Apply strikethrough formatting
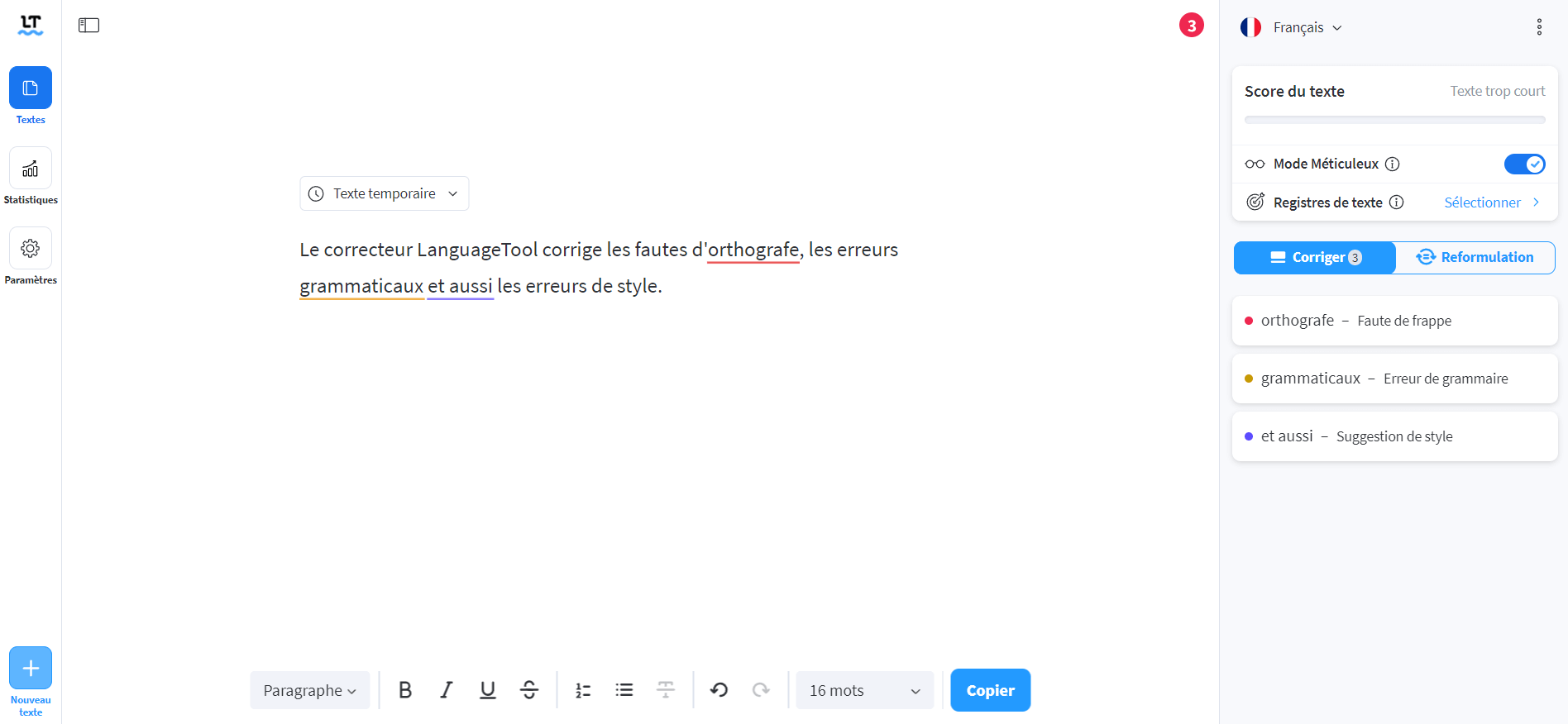This screenshot has height=724, width=1568. click(x=529, y=690)
